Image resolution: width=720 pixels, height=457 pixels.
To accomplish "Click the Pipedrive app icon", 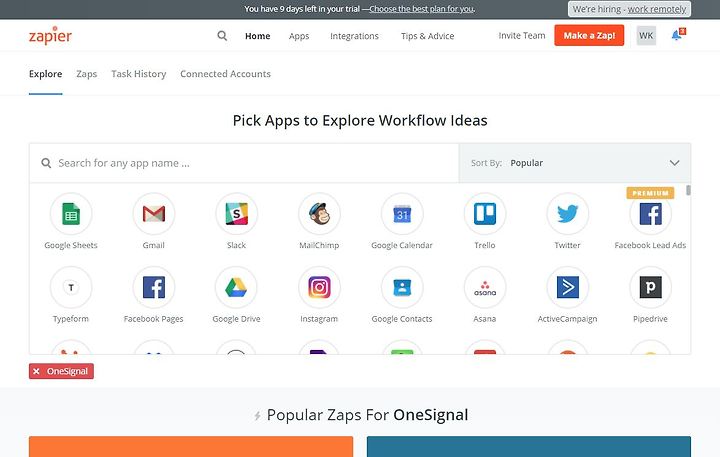I will click(650, 287).
